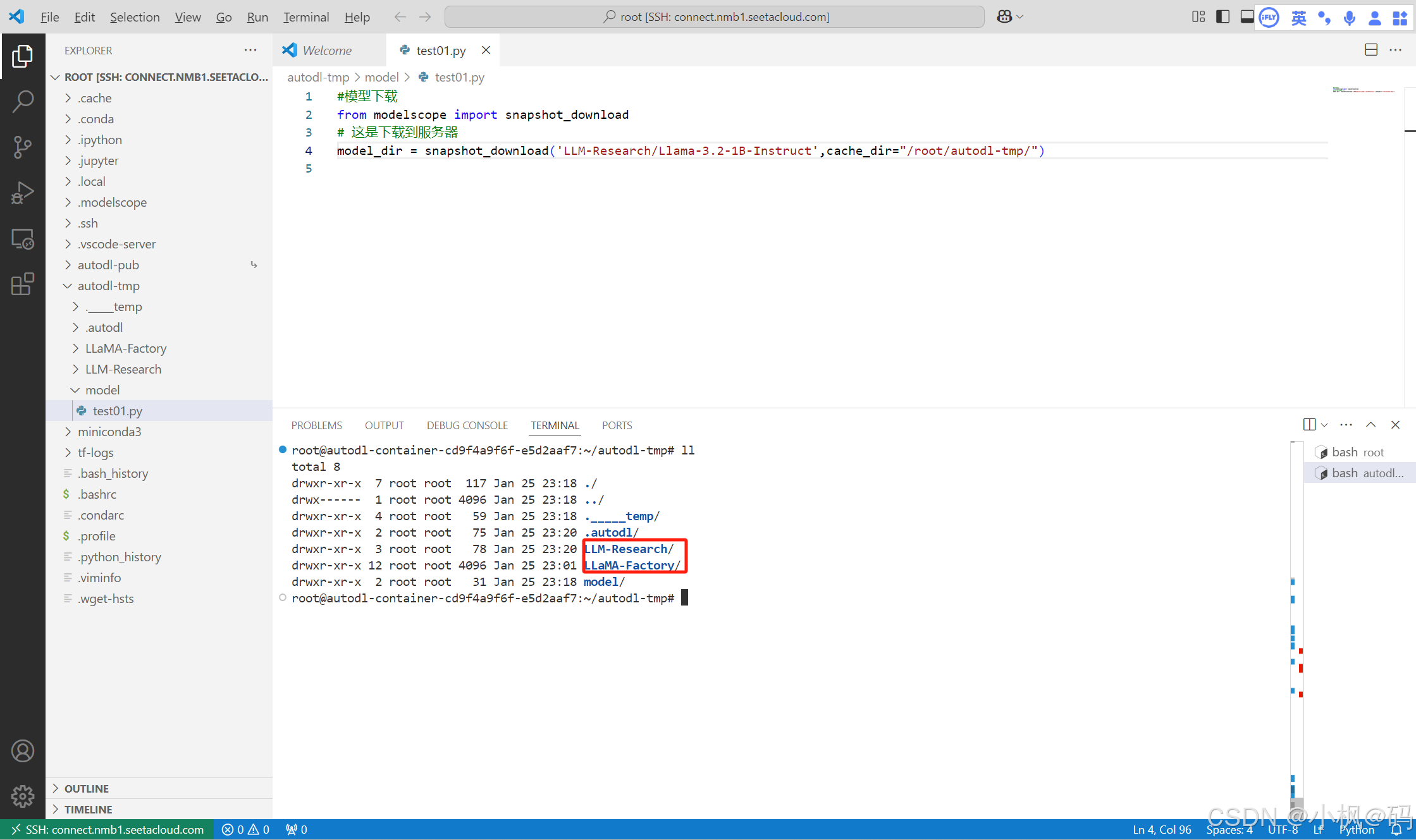This screenshot has height=840, width=1416.
Task: Click the iFLY input method icon
Action: tap(1269, 17)
